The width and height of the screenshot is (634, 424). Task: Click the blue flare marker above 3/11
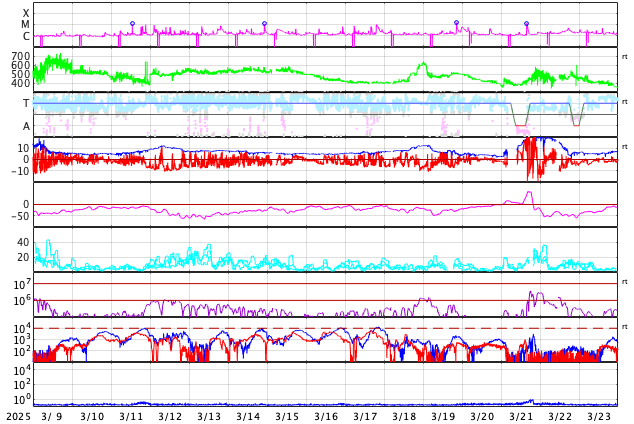coord(132,24)
